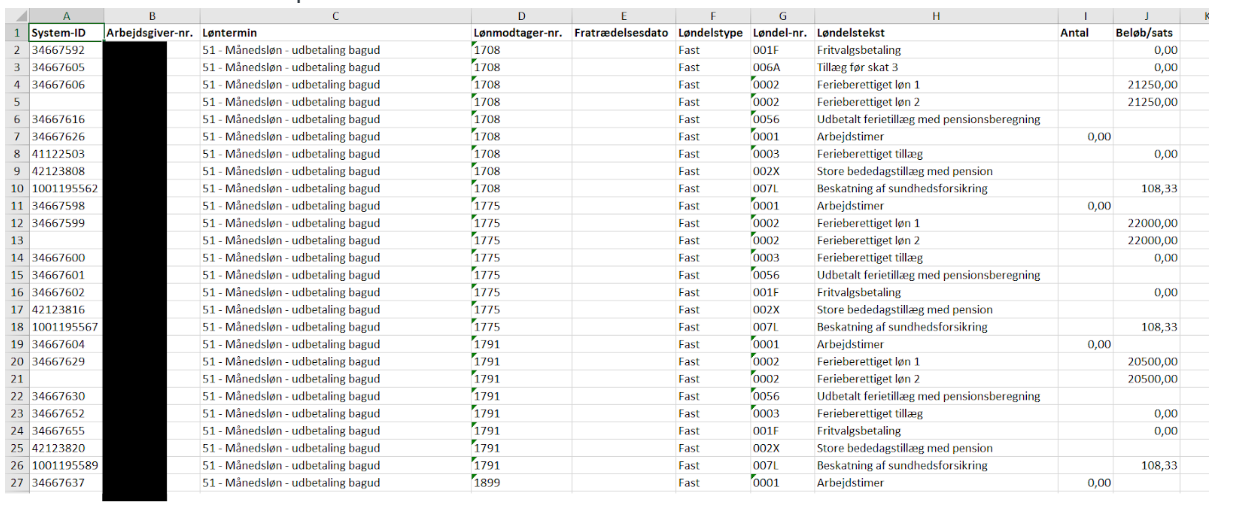The height and width of the screenshot is (518, 1237).
Task: Select cell with System-ID 1001195562
Action: coord(66,189)
